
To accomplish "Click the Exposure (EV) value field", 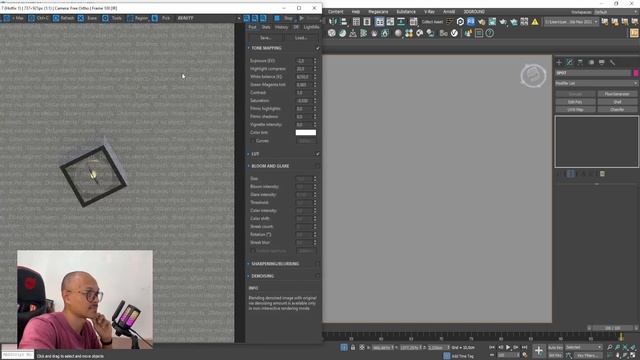I will (x=304, y=61).
